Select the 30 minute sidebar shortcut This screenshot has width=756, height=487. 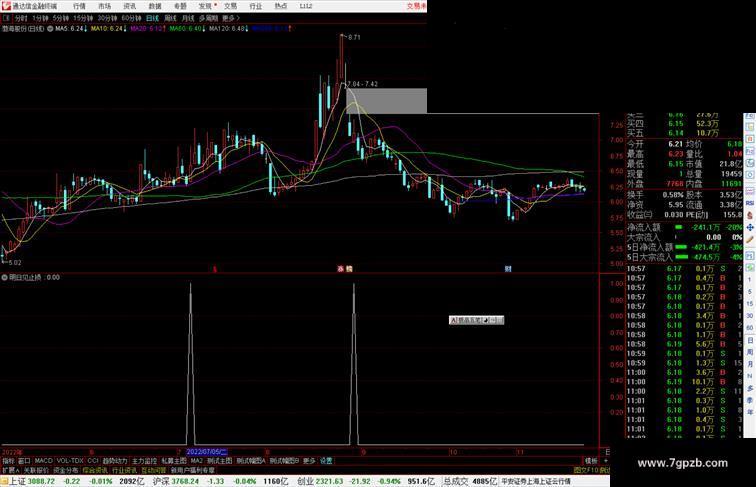[x=750, y=316]
